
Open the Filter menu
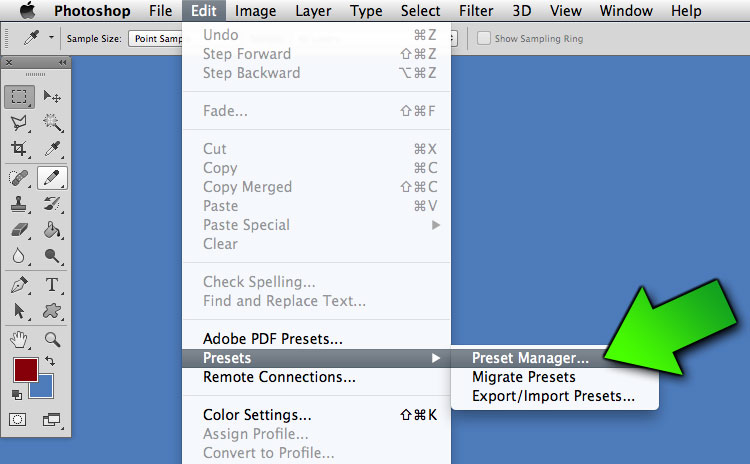(x=476, y=11)
